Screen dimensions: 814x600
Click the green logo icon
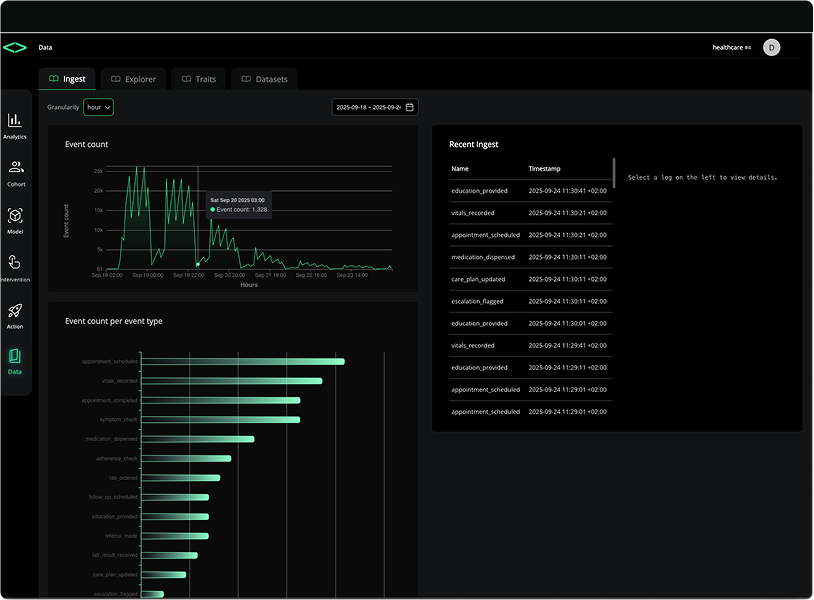(x=15, y=47)
